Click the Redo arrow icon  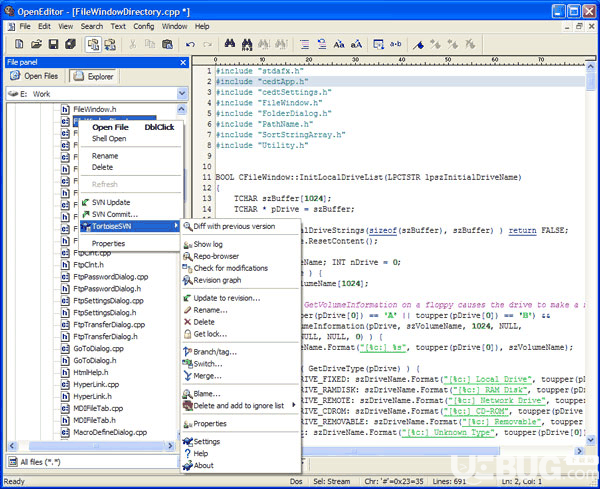pos(207,44)
